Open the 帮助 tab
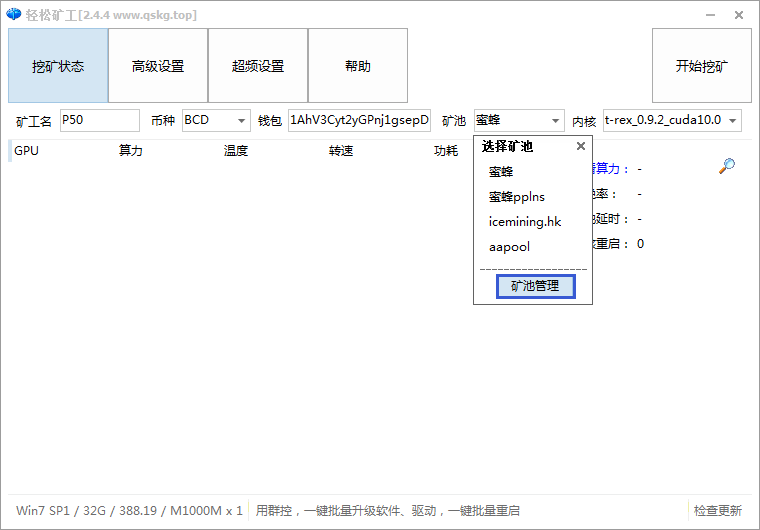Image resolution: width=760 pixels, height=530 pixels. [358, 66]
